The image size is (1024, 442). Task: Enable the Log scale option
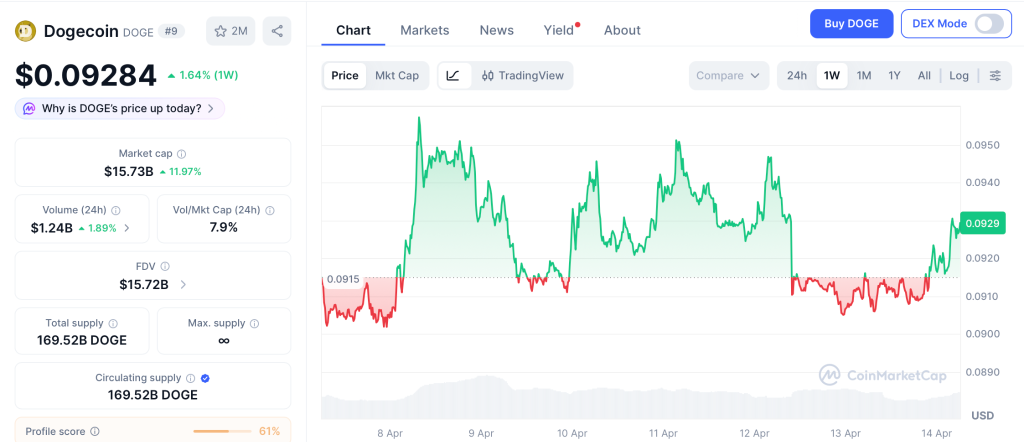[959, 75]
